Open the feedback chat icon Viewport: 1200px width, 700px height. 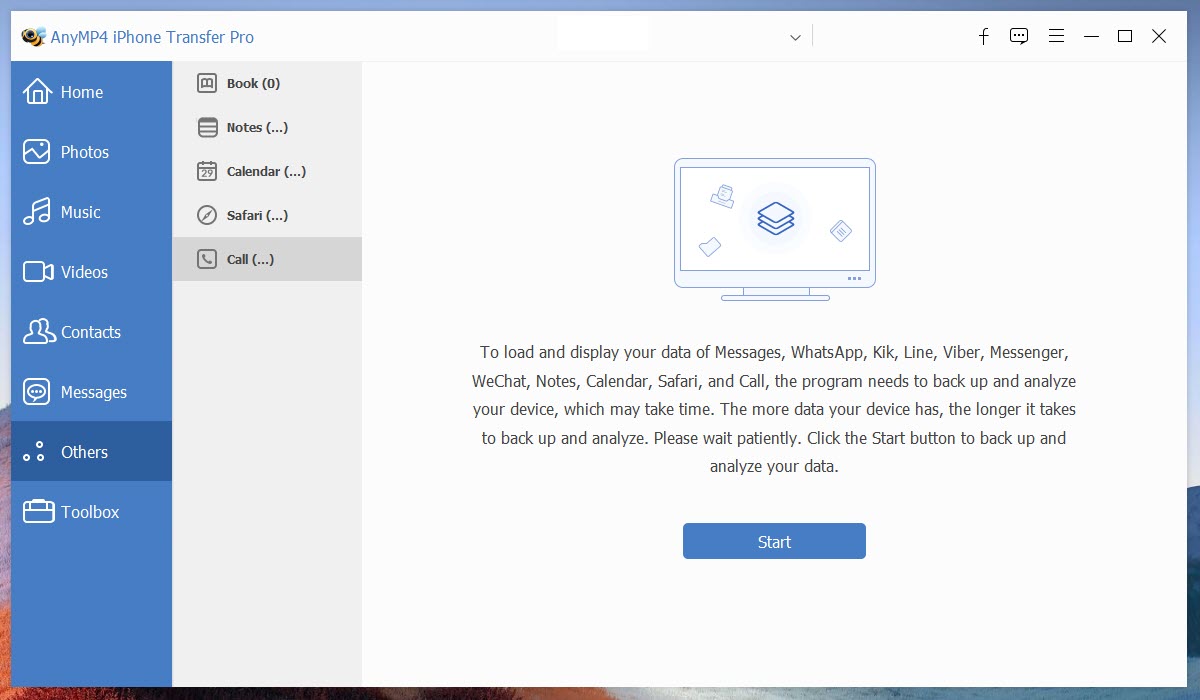tap(1019, 36)
